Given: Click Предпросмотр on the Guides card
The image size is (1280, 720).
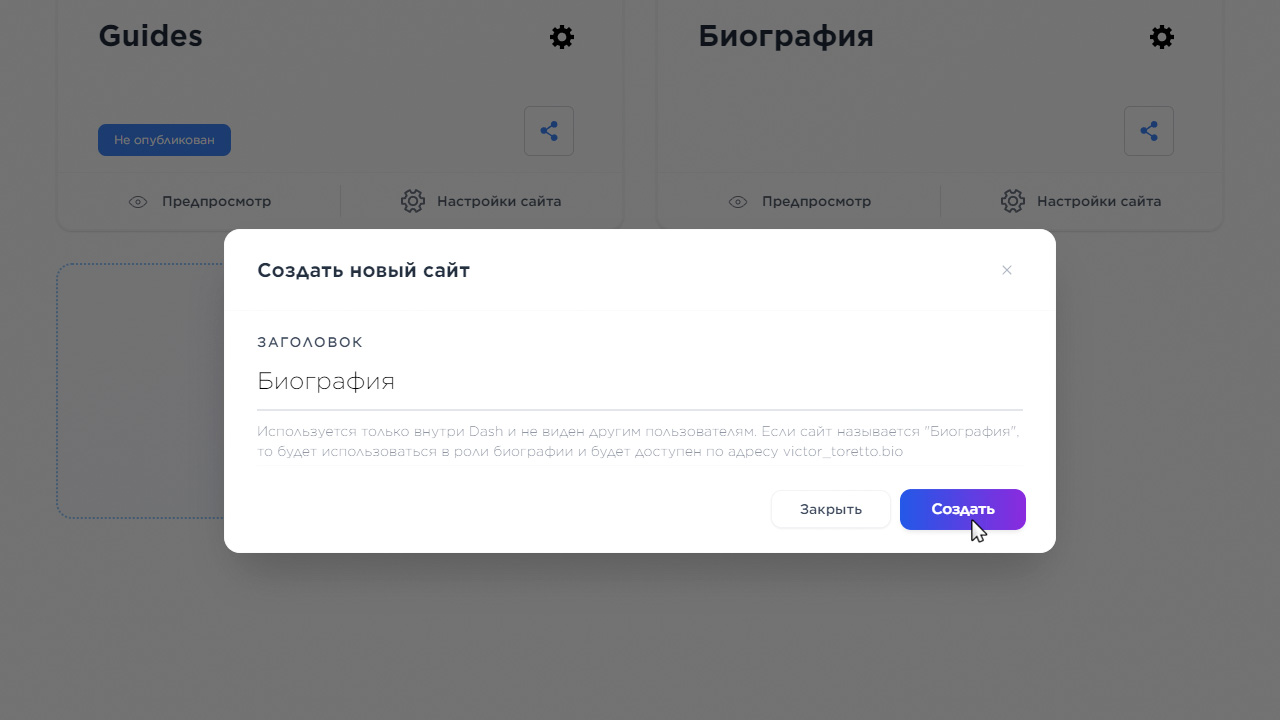Looking at the screenshot, I should coord(216,201).
